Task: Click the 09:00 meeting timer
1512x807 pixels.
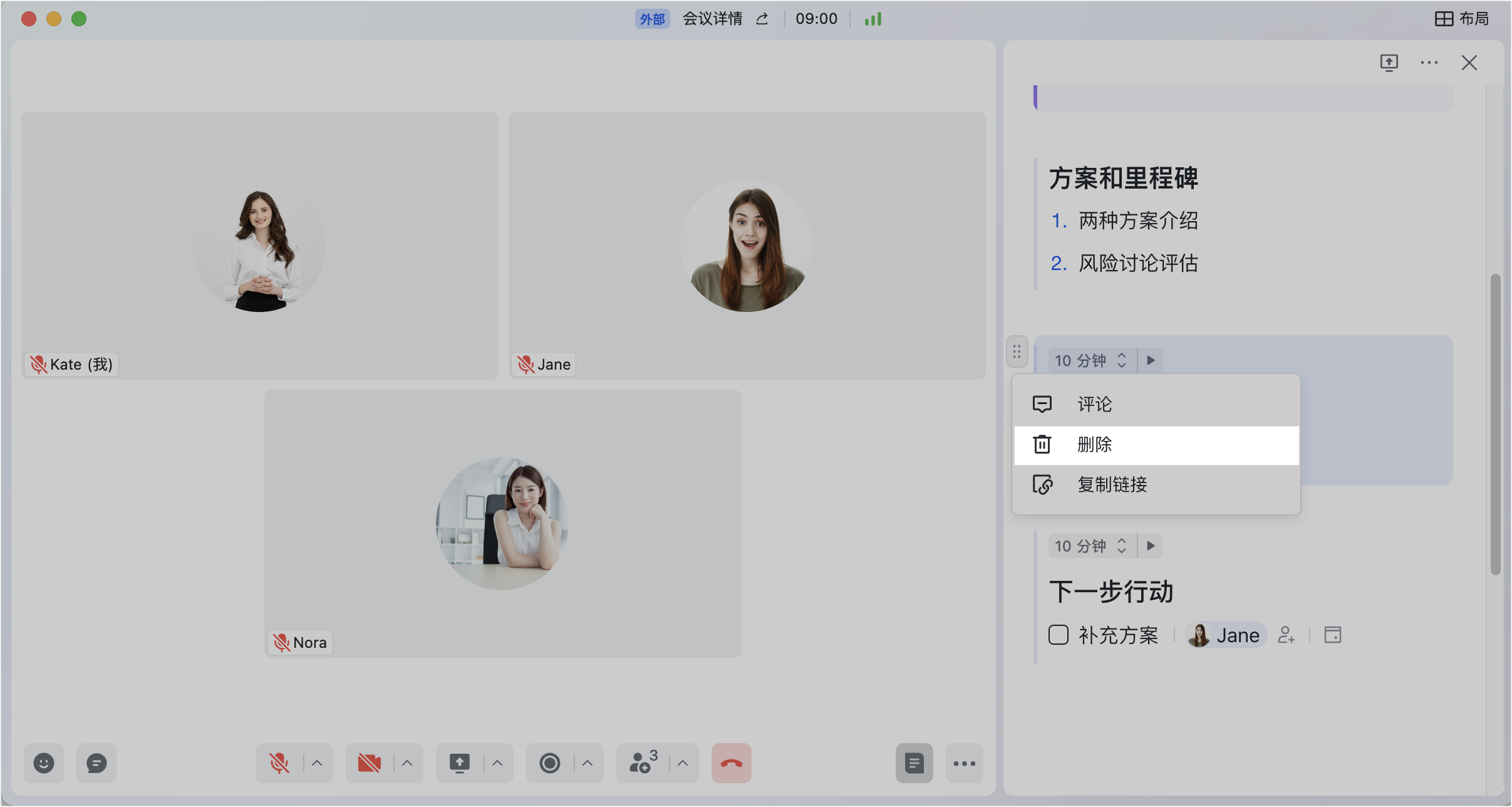Action: click(816, 19)
